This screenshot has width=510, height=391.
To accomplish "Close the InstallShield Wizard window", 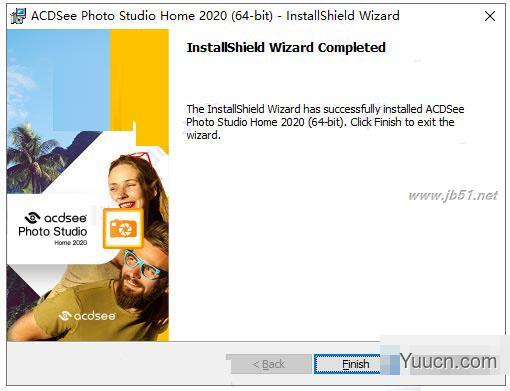I will click(x=490, y=16).
